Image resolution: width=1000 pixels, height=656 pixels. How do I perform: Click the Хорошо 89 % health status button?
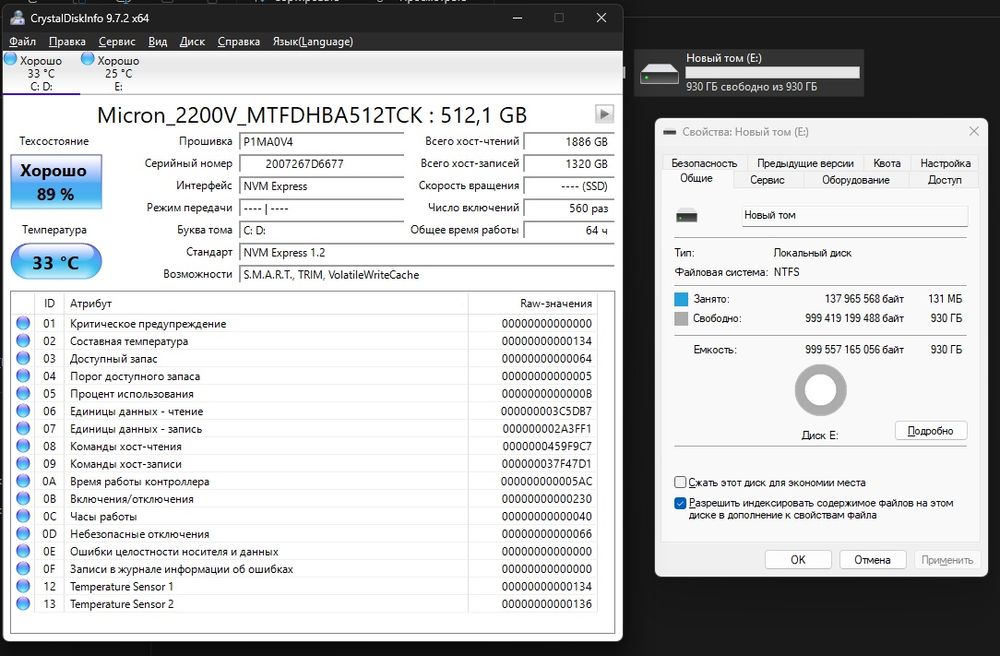[56, 182]
